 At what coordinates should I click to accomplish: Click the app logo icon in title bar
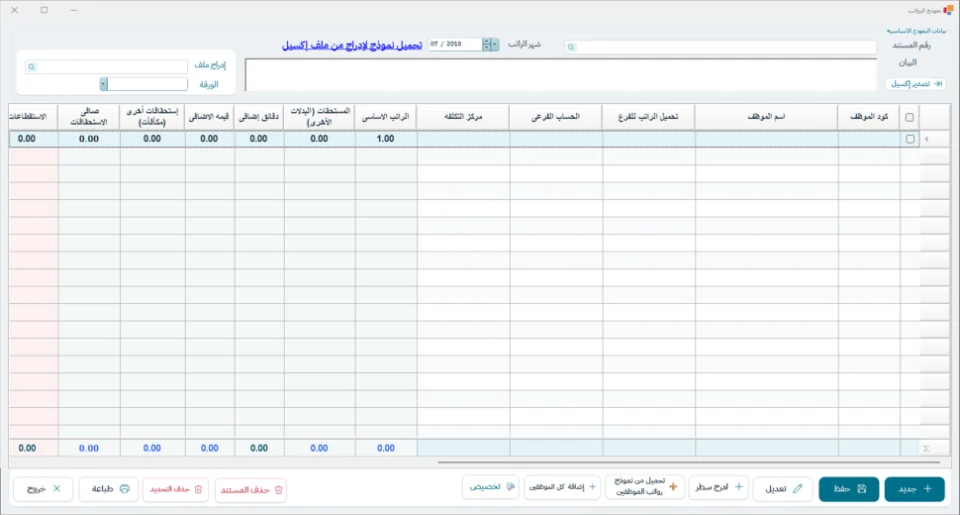(948, 10)
